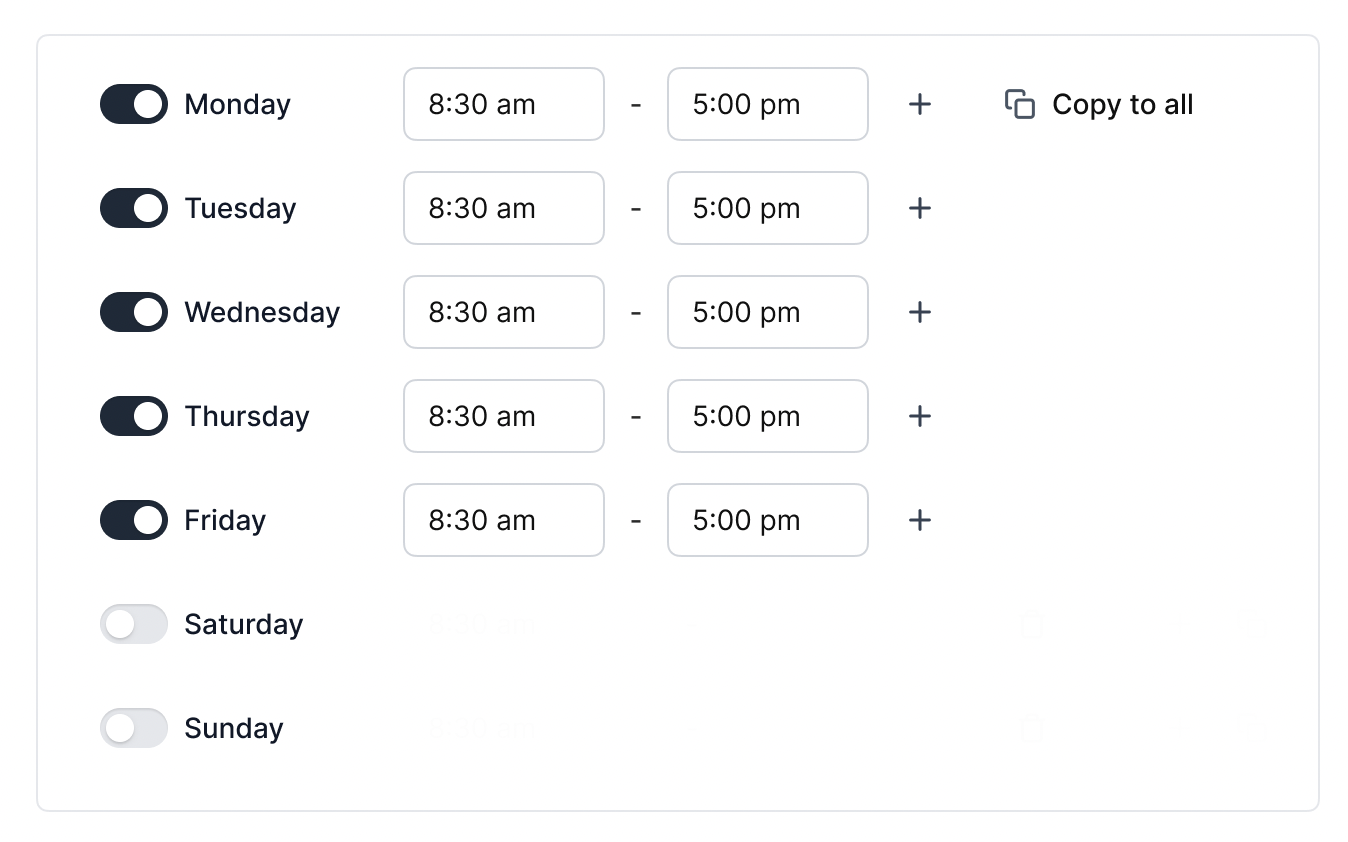Click Copy to all
The image size is (1348, 842).
(x=1122, y=104)
